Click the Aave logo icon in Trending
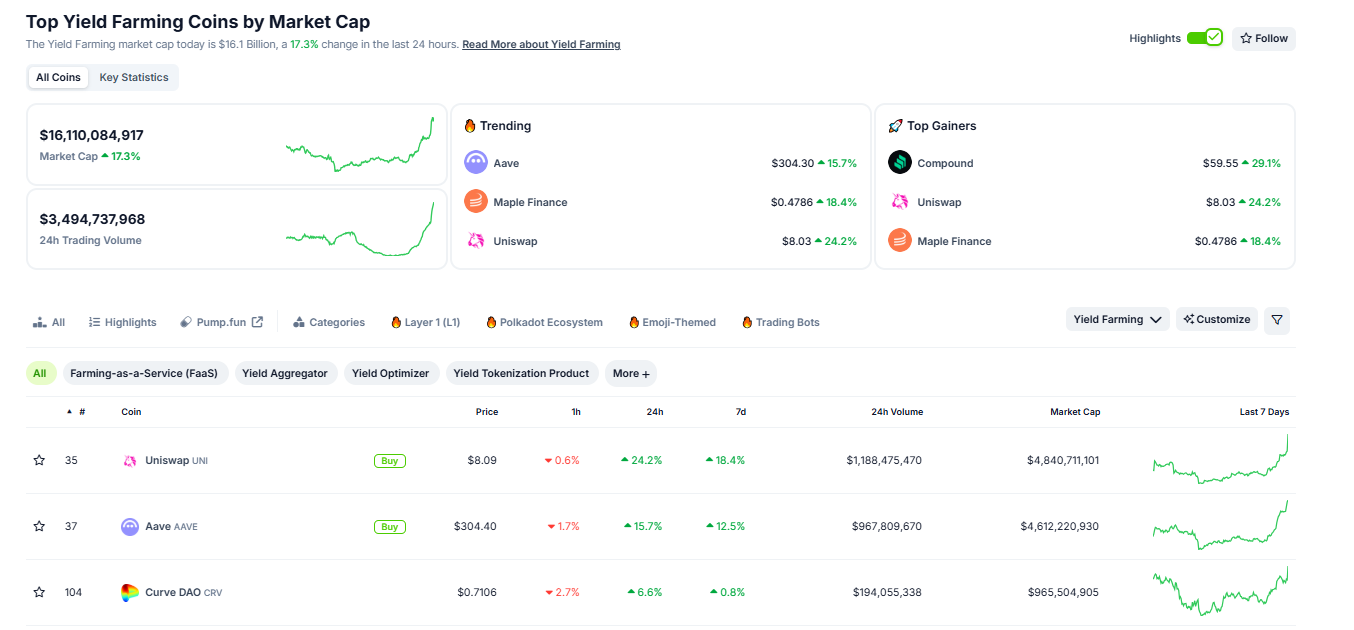This screenshot has height=630, width=1354. pyautogui.click(x=476, y=163)
